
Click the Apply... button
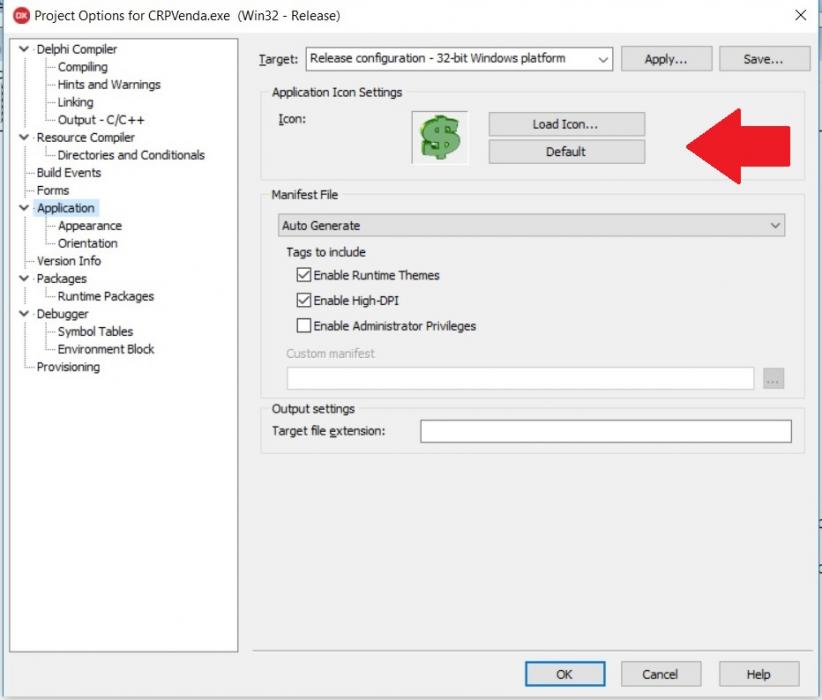(x=666, y=59)
